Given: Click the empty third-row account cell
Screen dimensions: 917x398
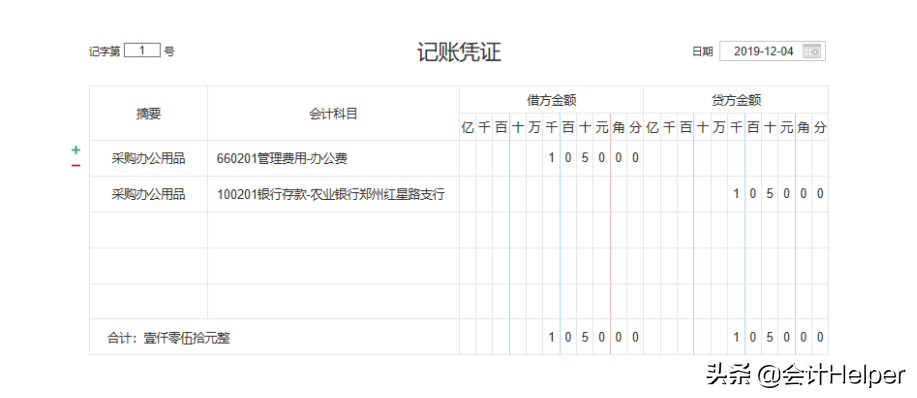Looking at the screenshot, I should pos(333,230).
